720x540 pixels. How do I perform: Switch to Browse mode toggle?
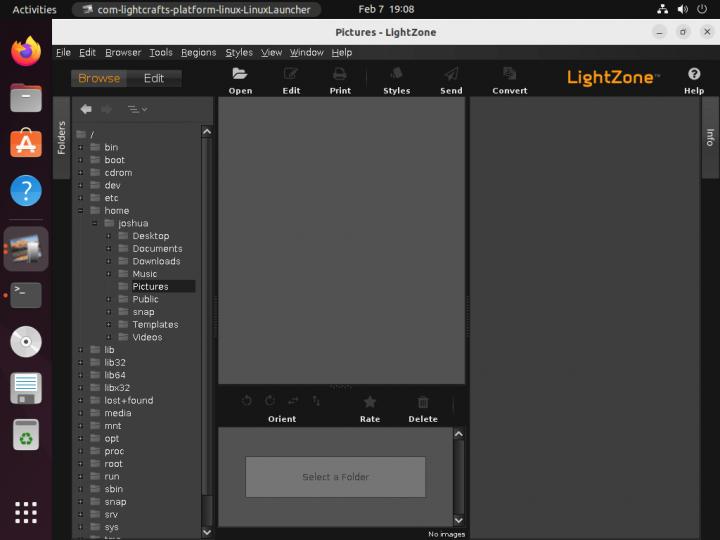point(99,78)
